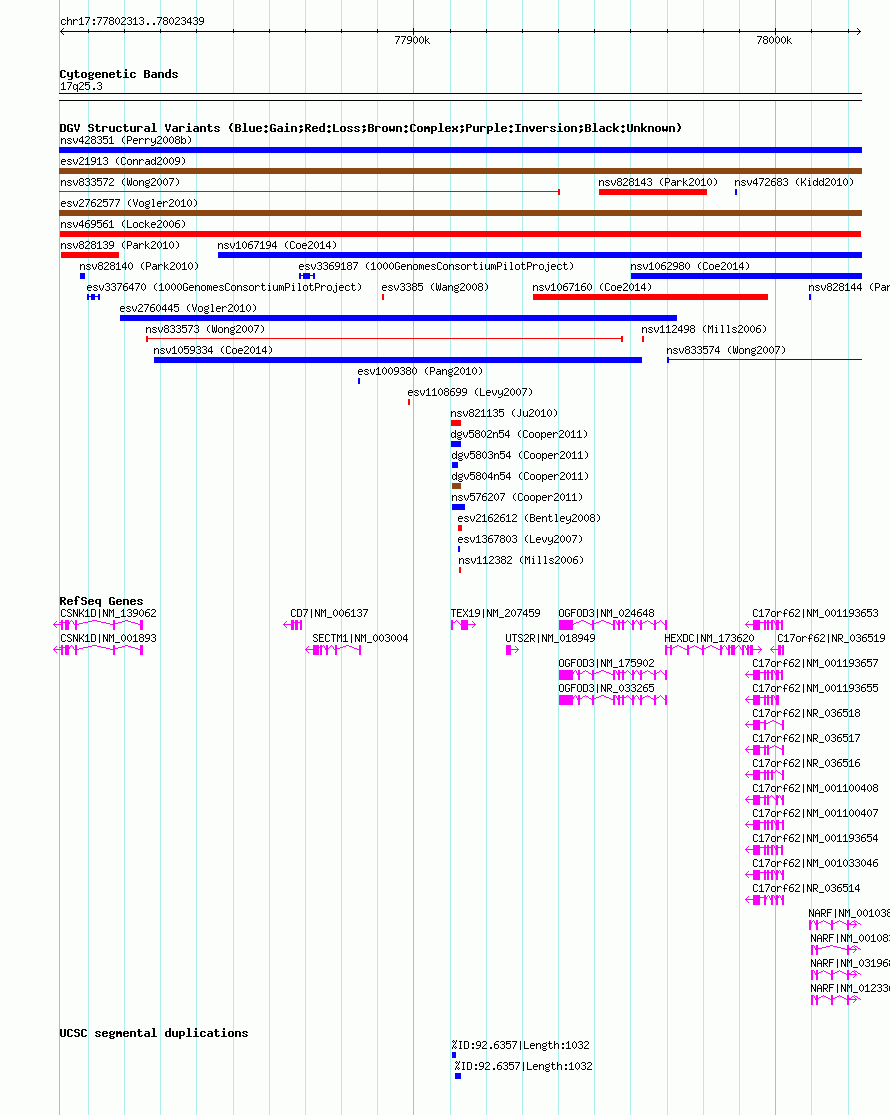Select C17orf62|NM_001193653 gene label

click(x=815, y=613)
